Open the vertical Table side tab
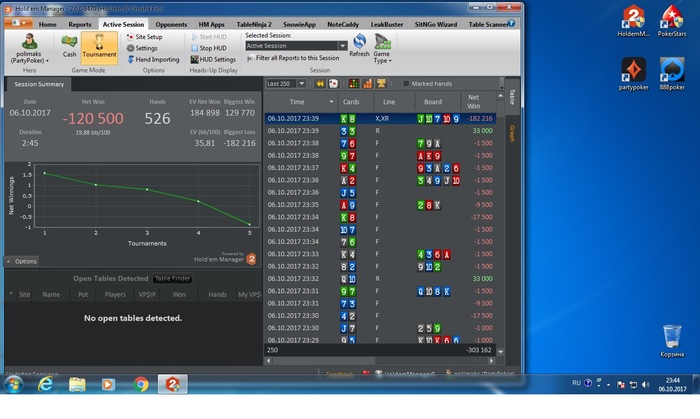 (x=512, y=97)
